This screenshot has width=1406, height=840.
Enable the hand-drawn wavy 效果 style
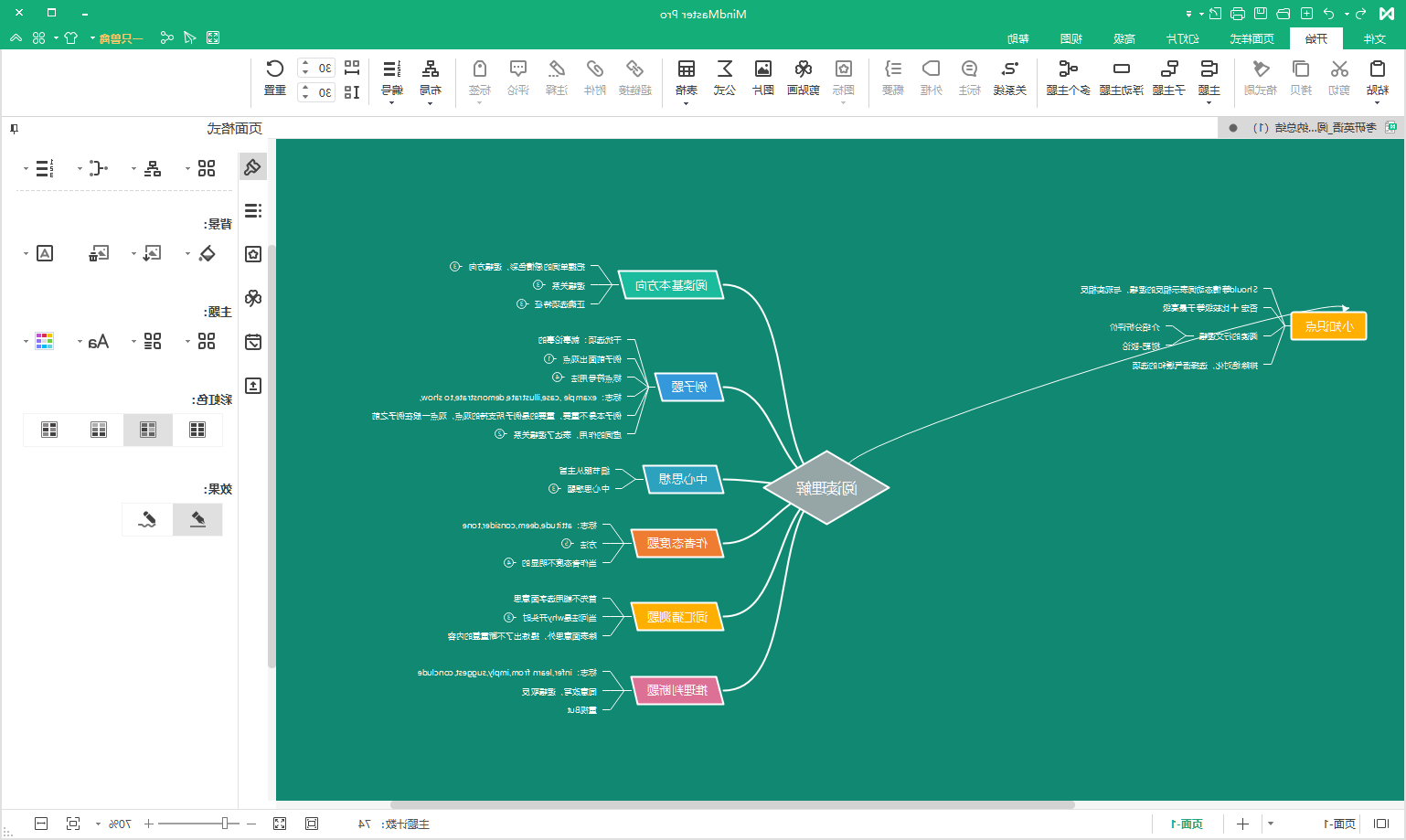(x=147, y=519)
